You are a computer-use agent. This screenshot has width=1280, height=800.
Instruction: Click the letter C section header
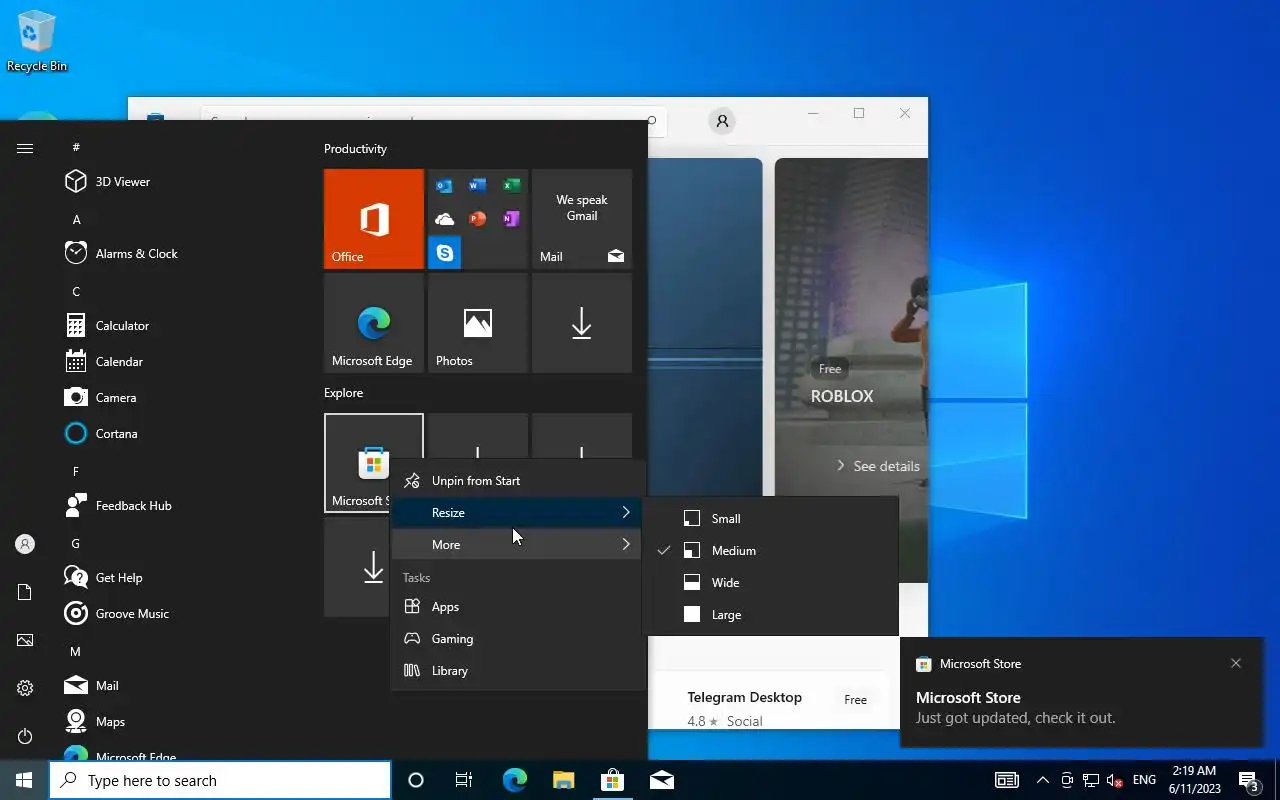tap(76, 291)
